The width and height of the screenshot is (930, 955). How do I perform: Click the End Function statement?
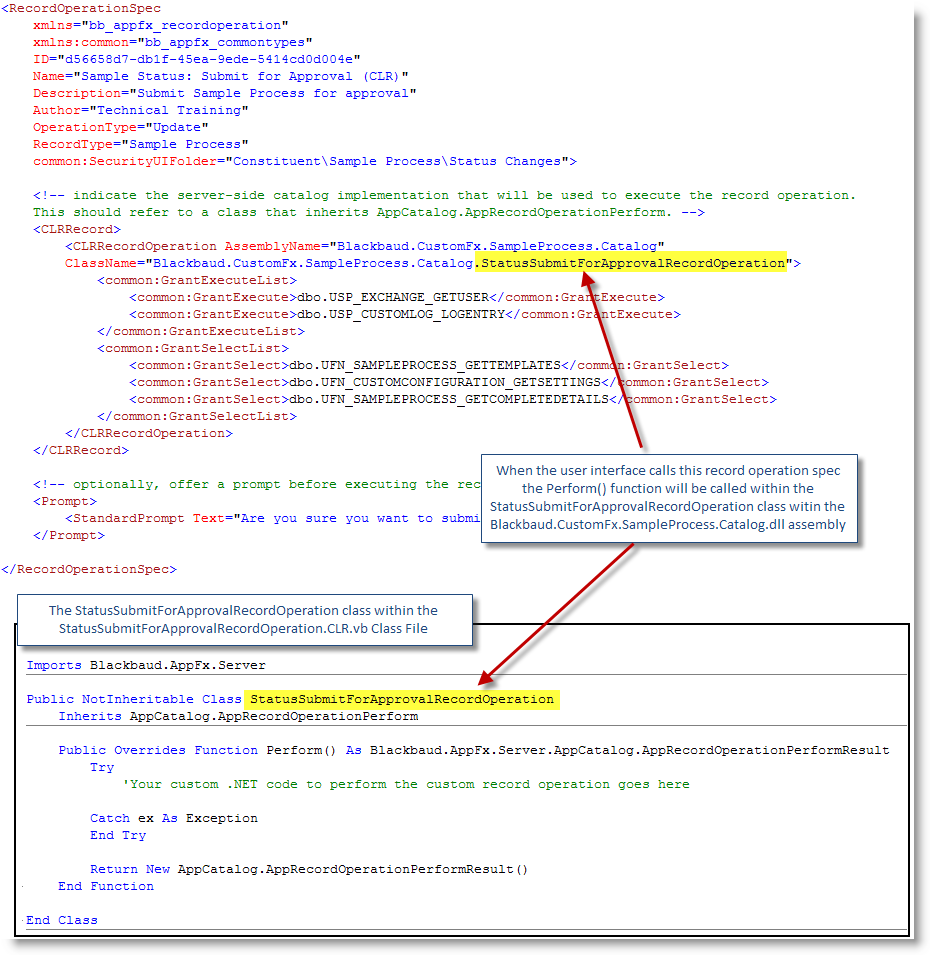(106, 887)
